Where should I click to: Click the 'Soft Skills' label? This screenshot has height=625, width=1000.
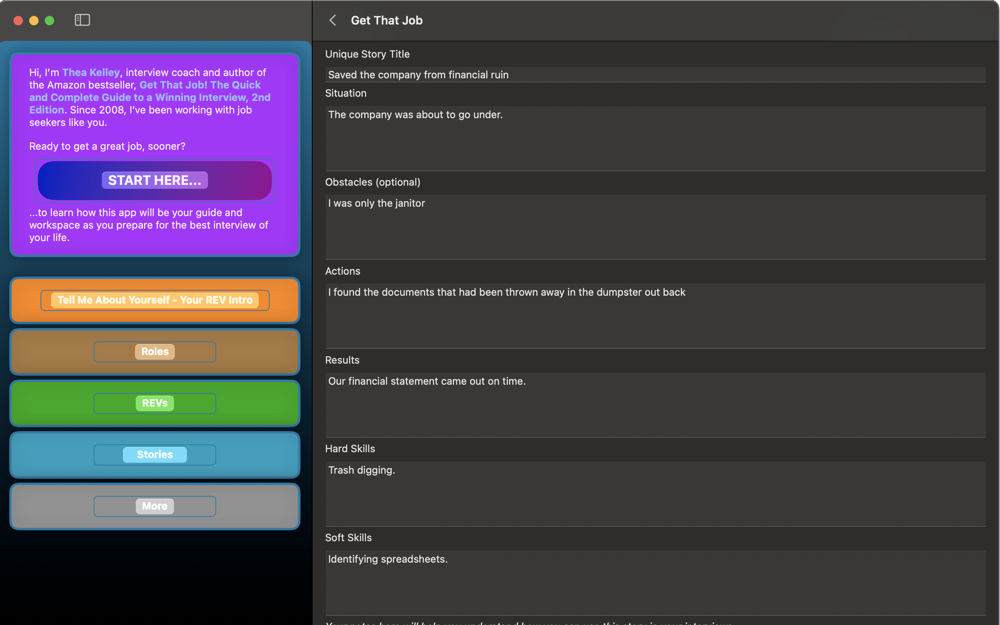348,538
